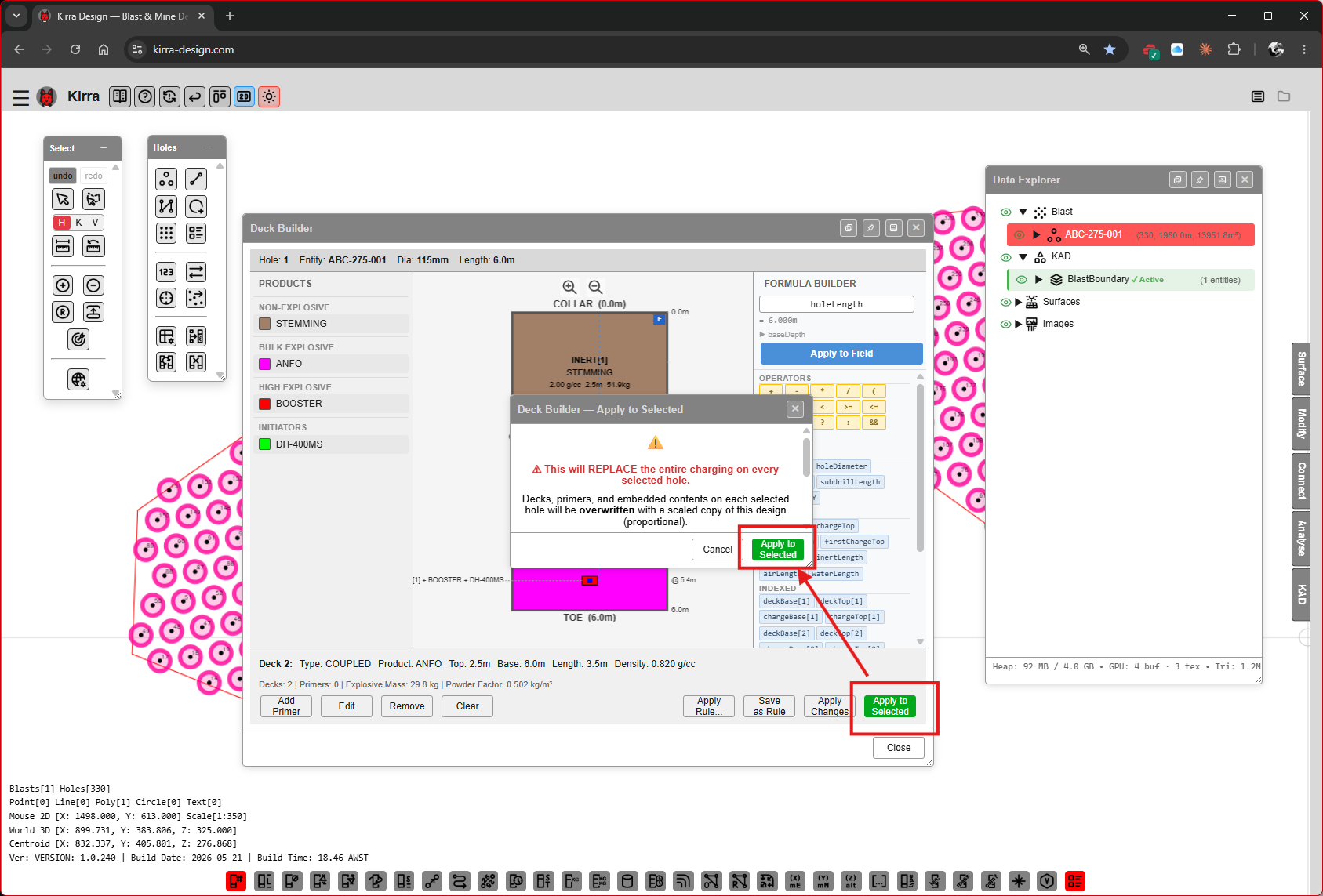Expand the BlastBoundary tree node

[x=1039, y=280]
